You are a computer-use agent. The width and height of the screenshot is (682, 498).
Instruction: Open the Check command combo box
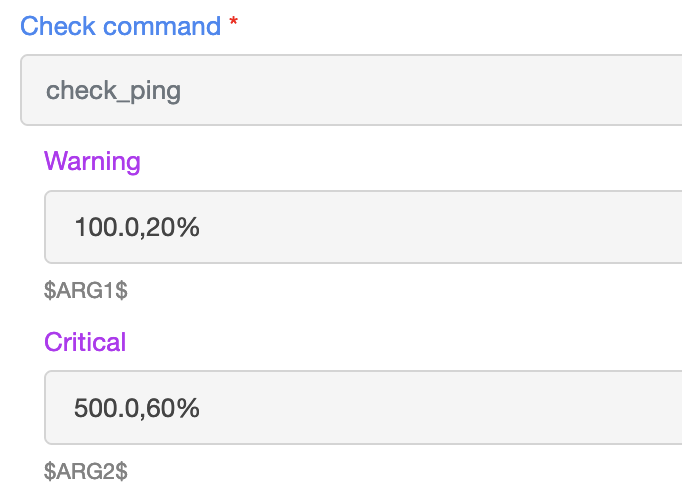click(351, 90)
